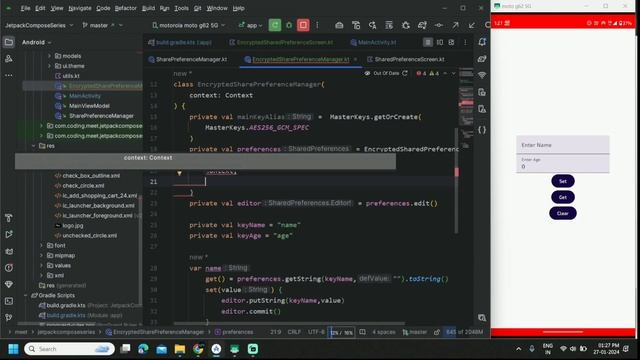Open Android project view dropdown
640x360 pixels.
pos(36,42)
